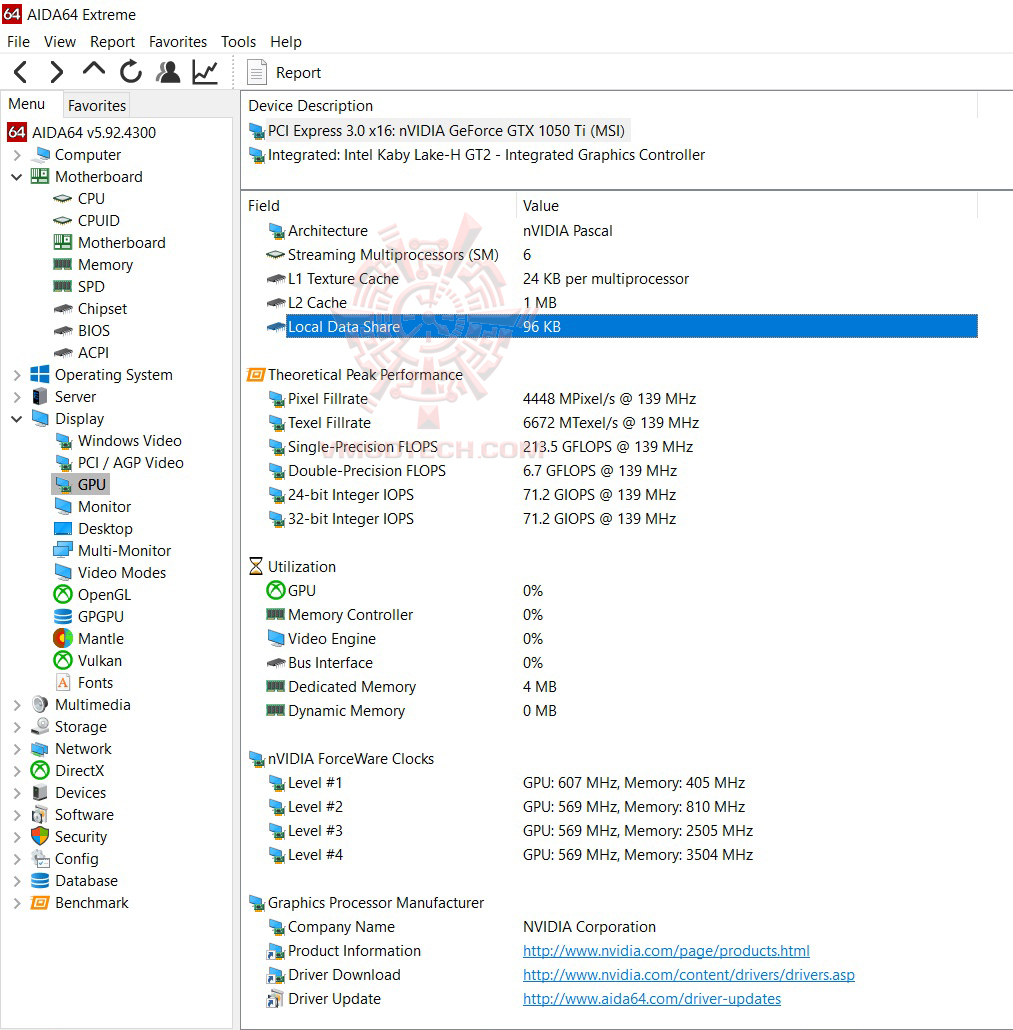Expand the Computer tree node
The image size is (1013, 1030).
(17, 155)
